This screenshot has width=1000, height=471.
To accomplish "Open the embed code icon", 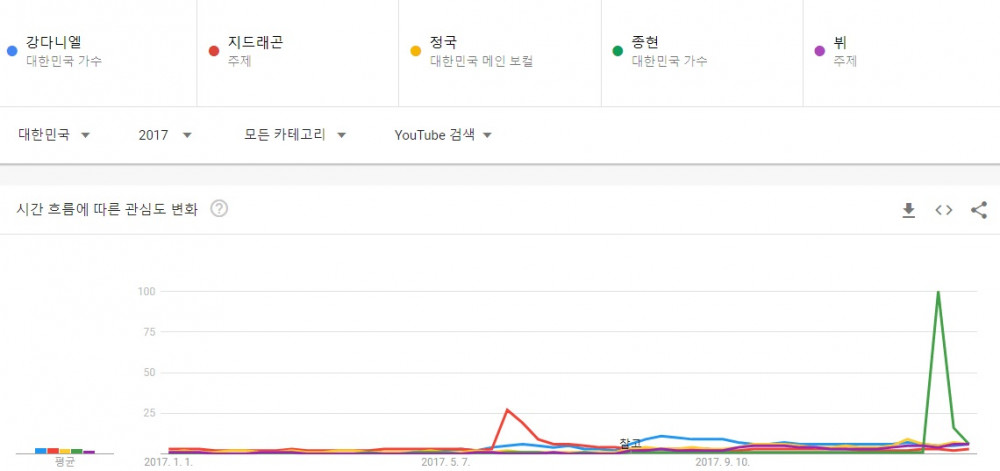I will tap(943, 210).
